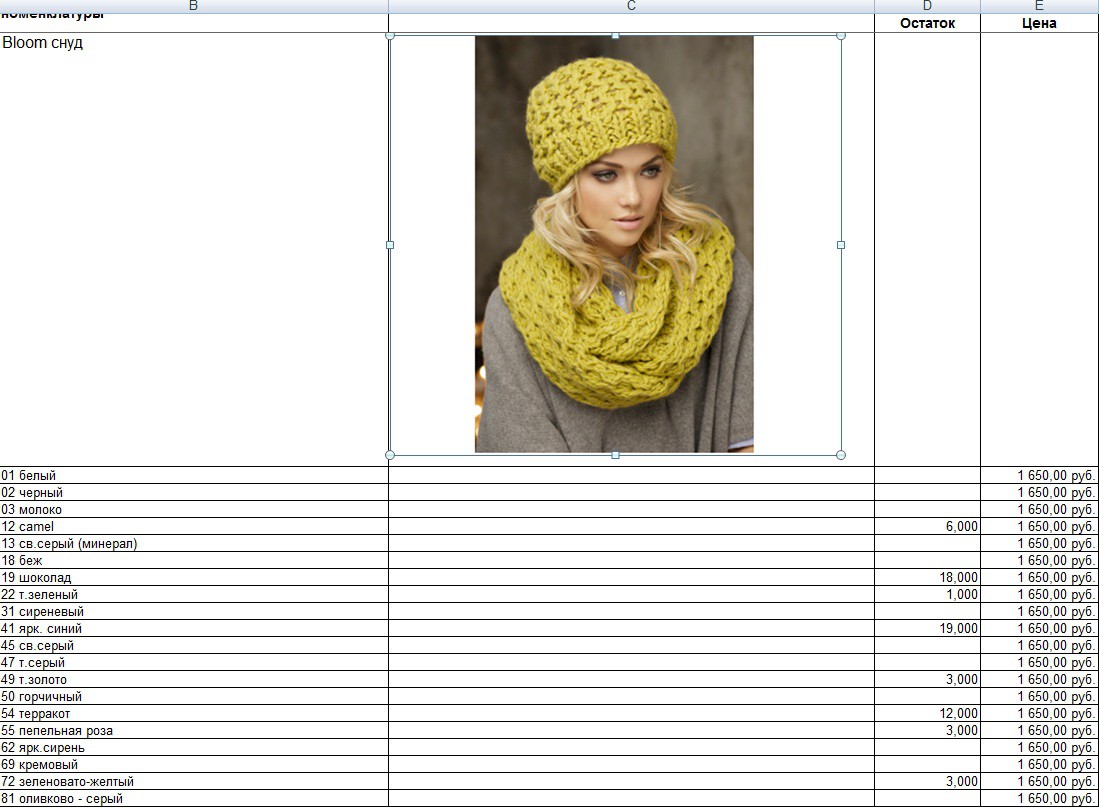Select column C header
Image resolution: width=1099 pixels, height=807 pixels.
632,6
